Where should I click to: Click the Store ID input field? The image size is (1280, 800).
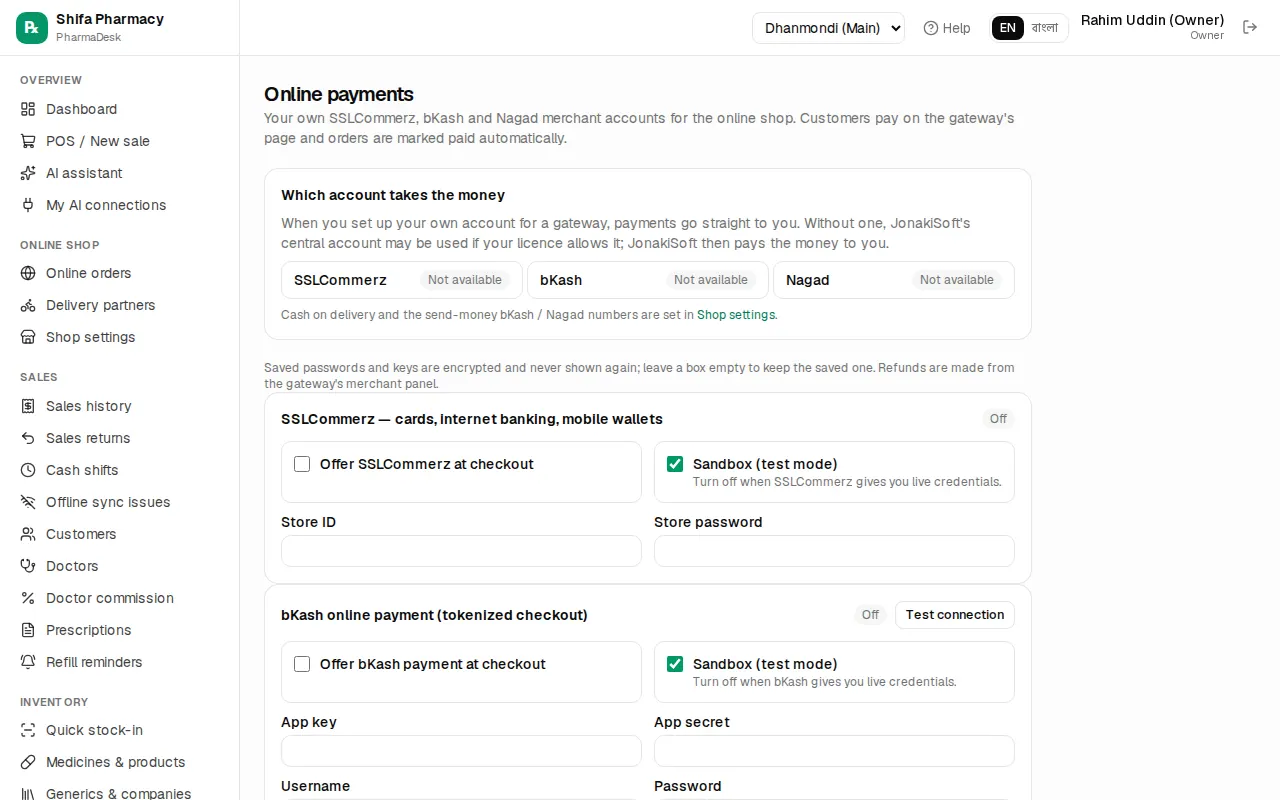[x=461, y=551]
